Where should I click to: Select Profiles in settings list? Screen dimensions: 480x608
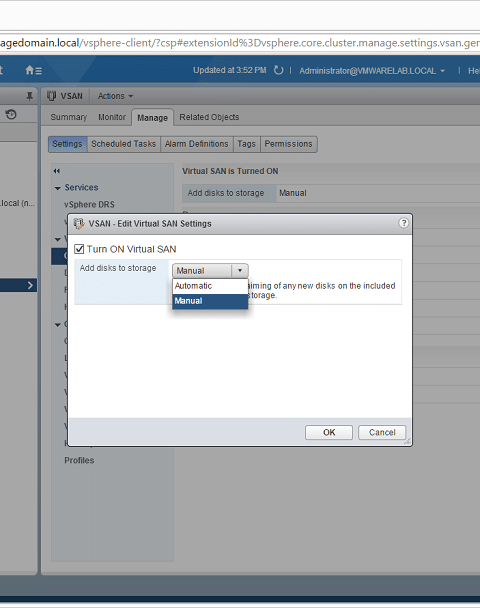[x=79, y=460]
